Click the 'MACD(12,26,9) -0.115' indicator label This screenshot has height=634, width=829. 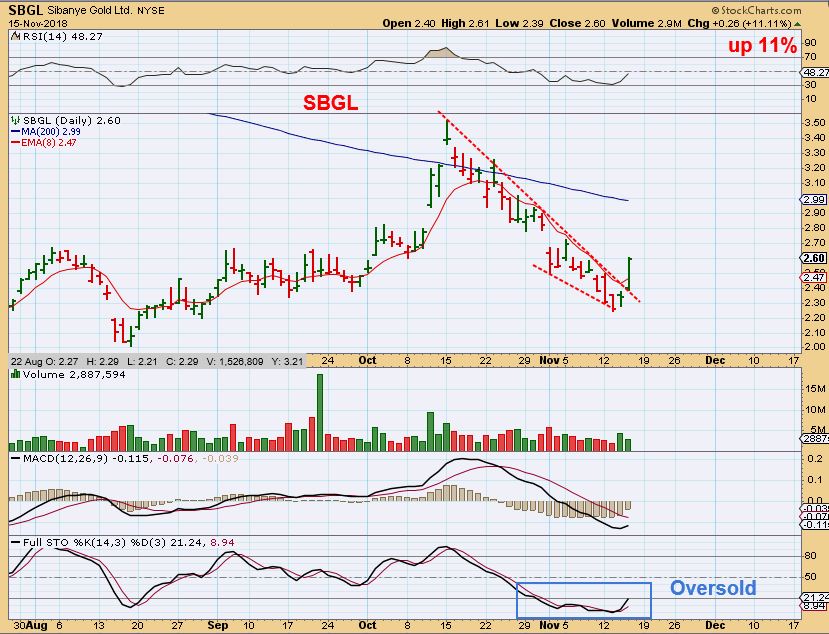pyautogui.click(x=86, y=458)
